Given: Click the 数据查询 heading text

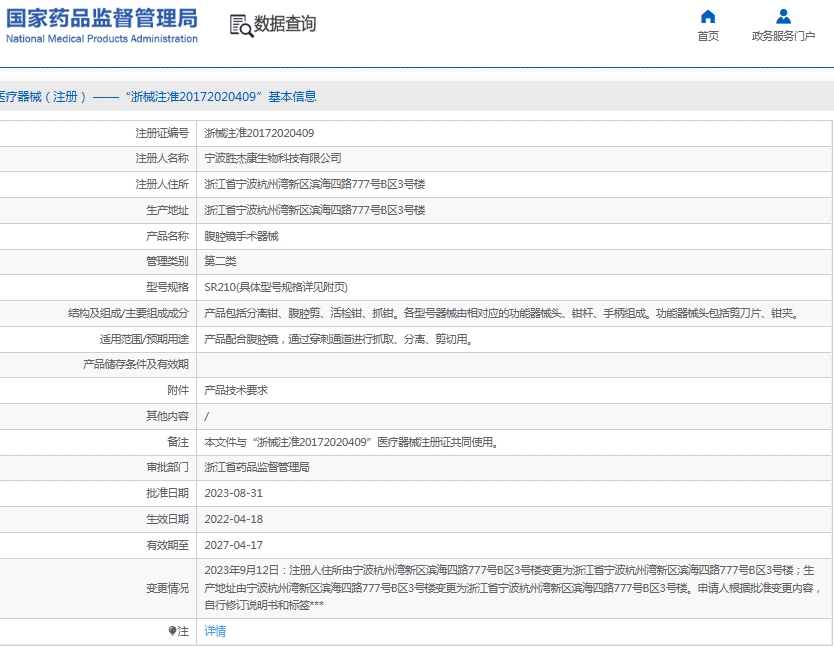Looking at the screenshot, I should tap(285, 24).
